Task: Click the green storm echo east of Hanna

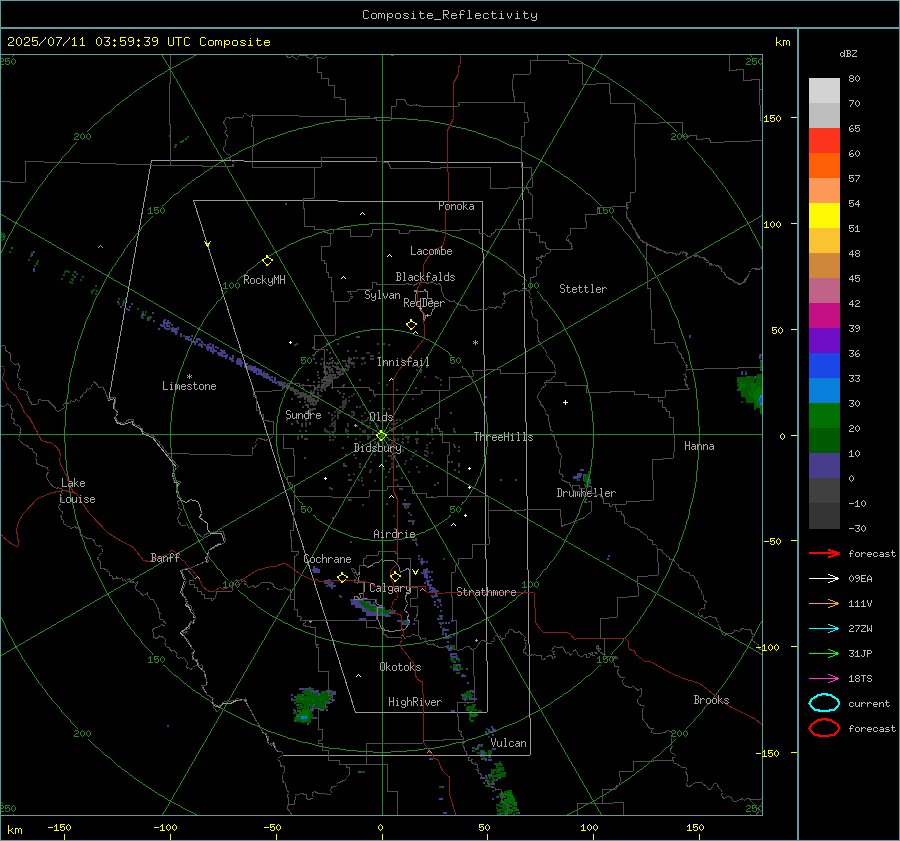Action: (x=750, y=390)
